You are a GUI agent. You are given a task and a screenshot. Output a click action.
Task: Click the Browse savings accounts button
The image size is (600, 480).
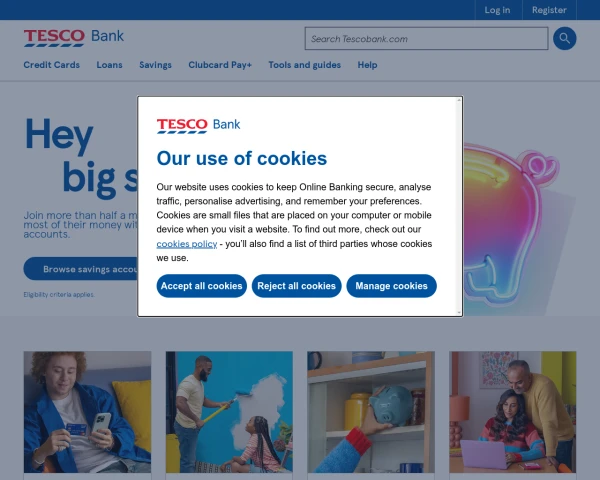pyautogui.click(x=81, y=269)
